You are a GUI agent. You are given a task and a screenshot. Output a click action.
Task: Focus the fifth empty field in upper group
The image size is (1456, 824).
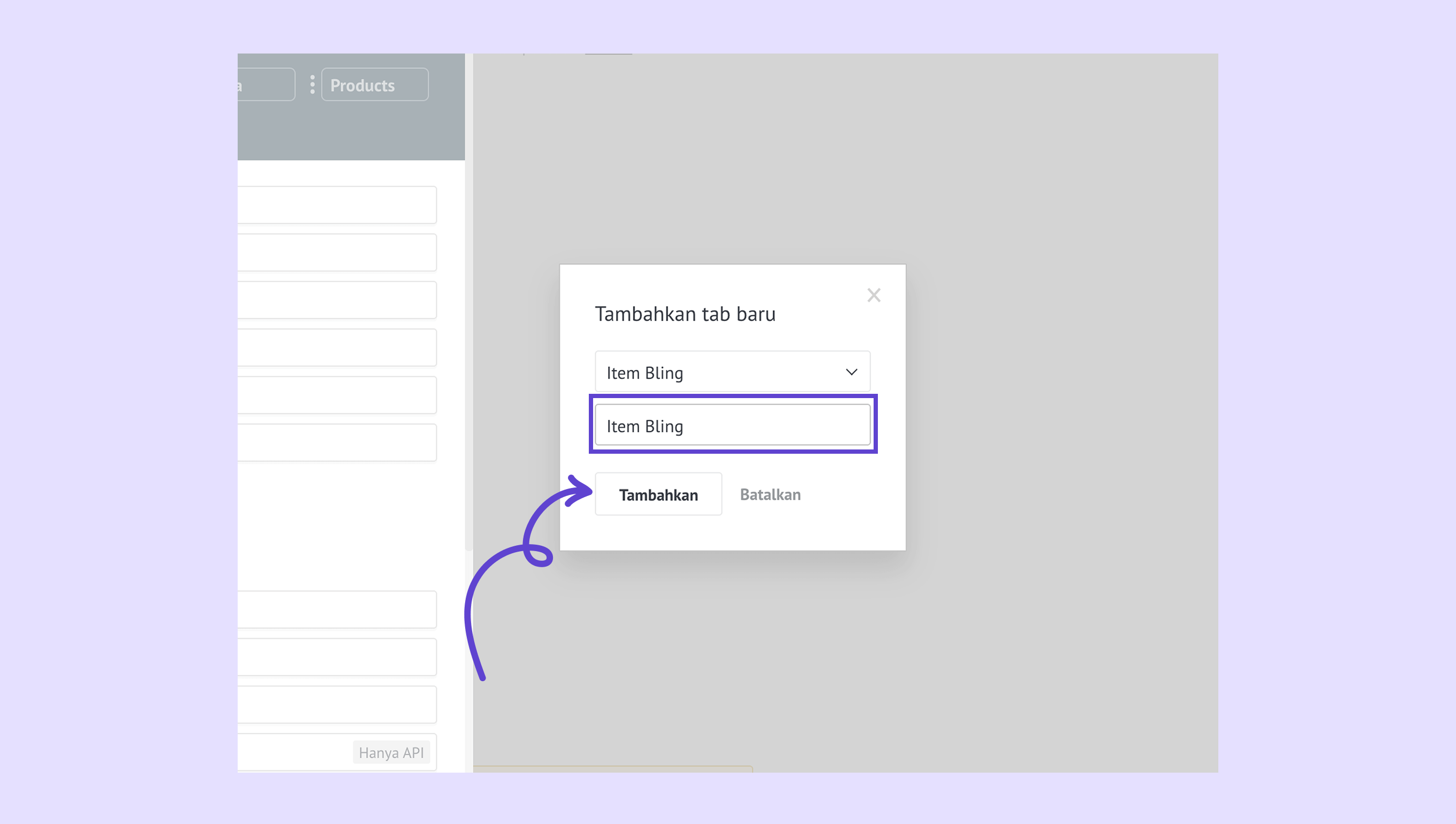click(336, 395)
